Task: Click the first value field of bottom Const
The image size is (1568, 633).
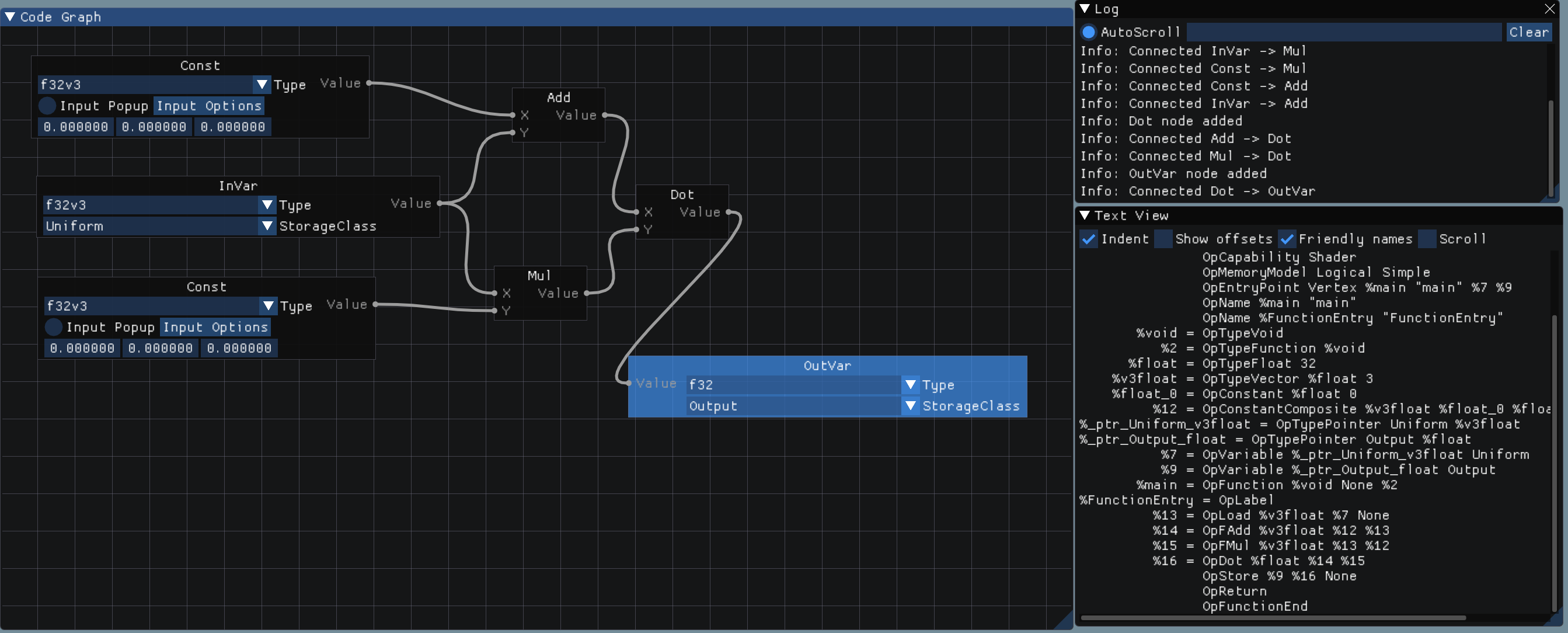Action: 82,348
